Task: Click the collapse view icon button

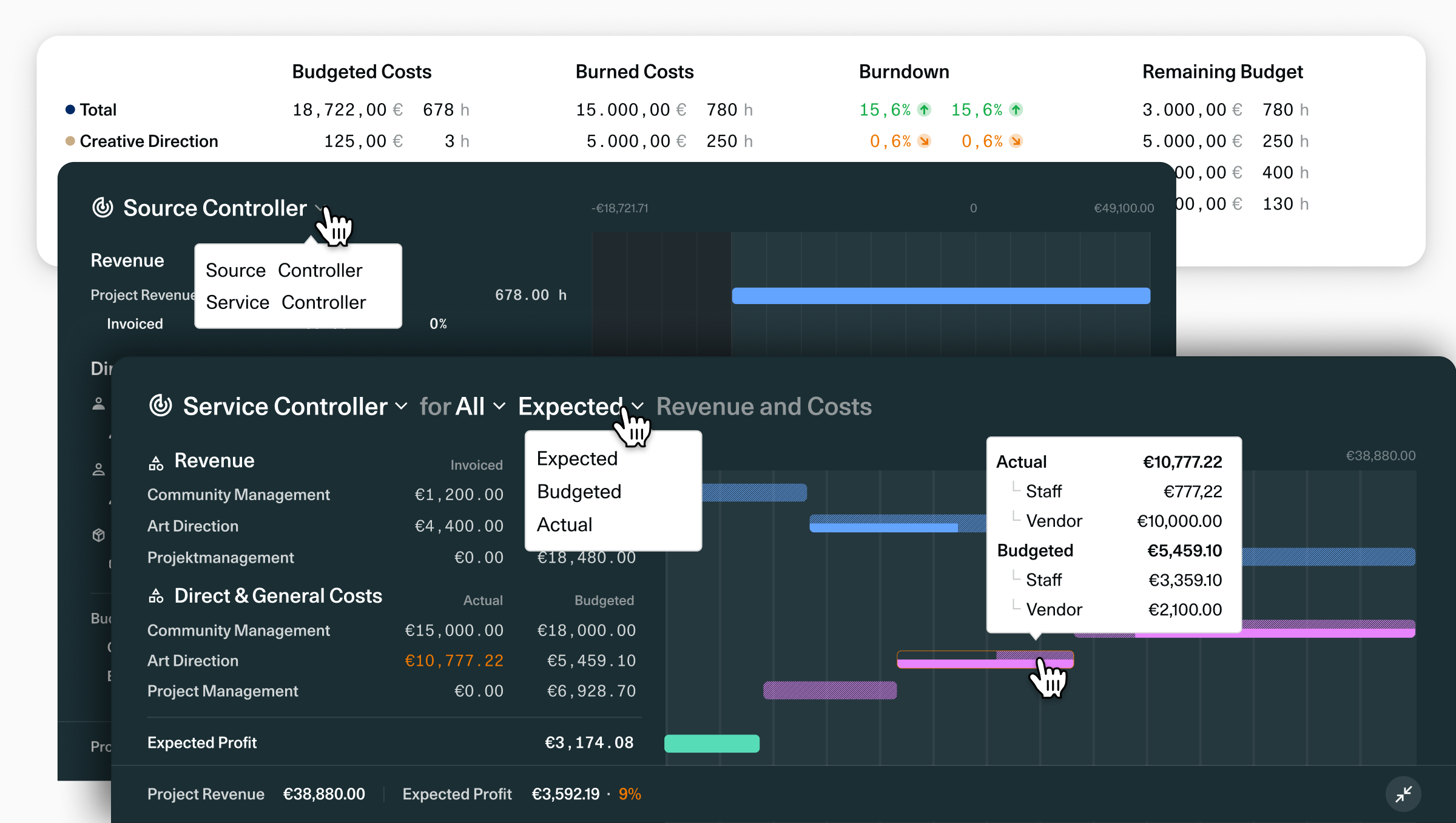Action: [1404, 794]
